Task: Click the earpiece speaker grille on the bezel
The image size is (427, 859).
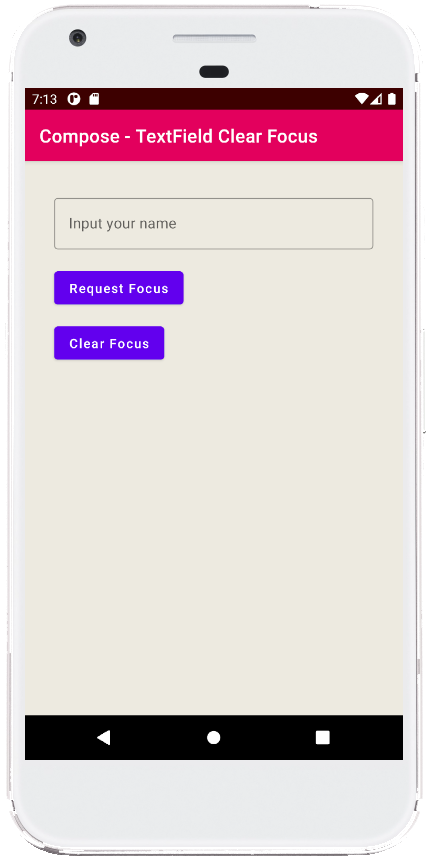Action: pos(214,39)
